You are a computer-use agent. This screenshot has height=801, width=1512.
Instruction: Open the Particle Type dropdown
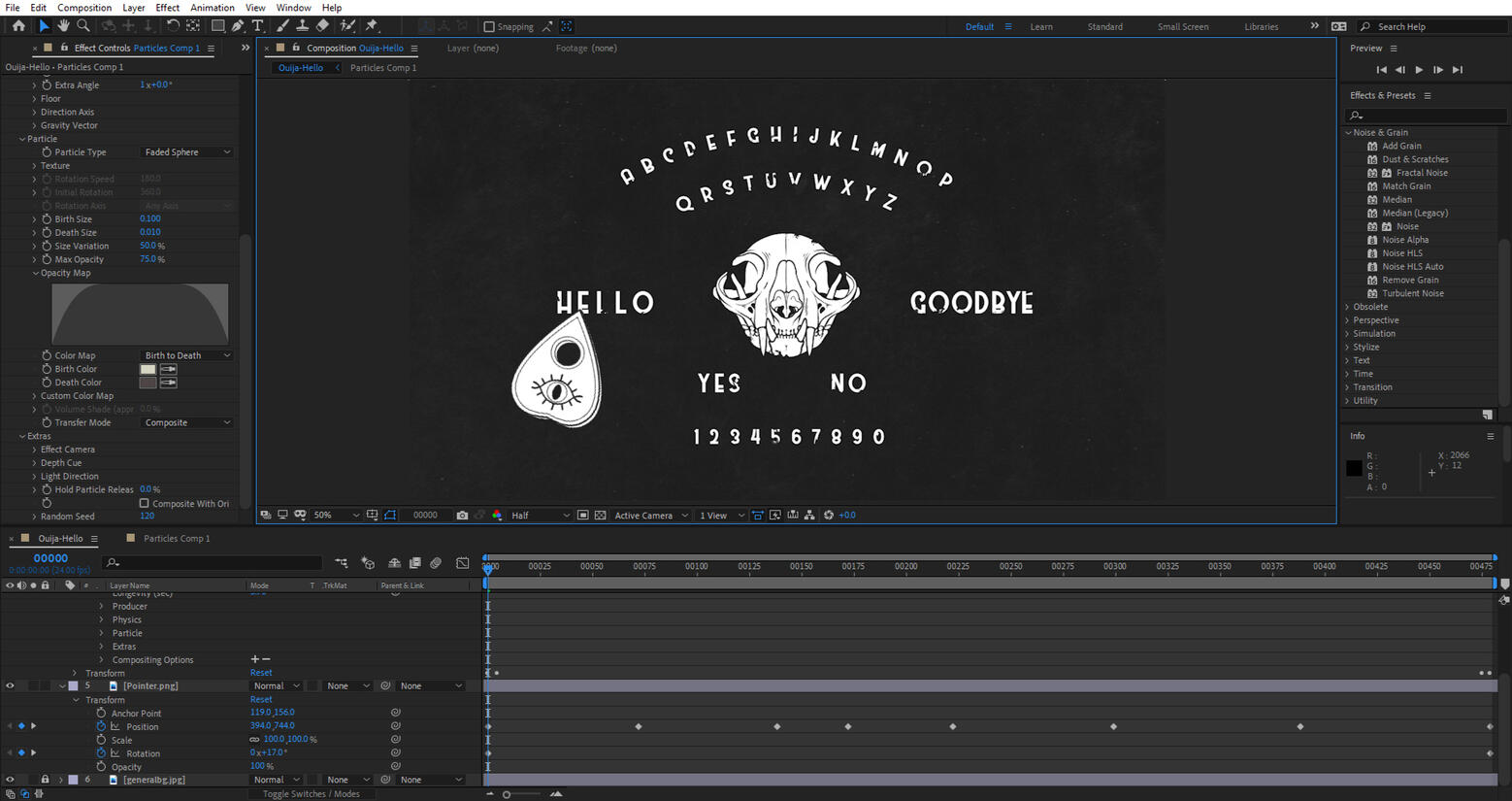[x=187, y=152]
